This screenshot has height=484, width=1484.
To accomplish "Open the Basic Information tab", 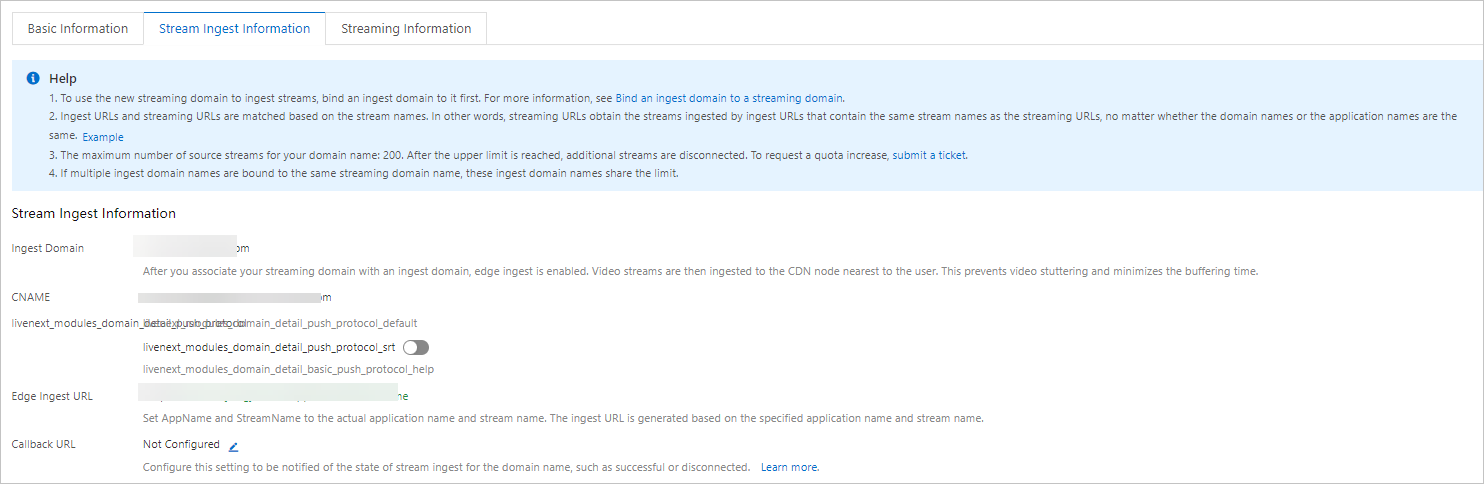I will (x=78, y=29).
